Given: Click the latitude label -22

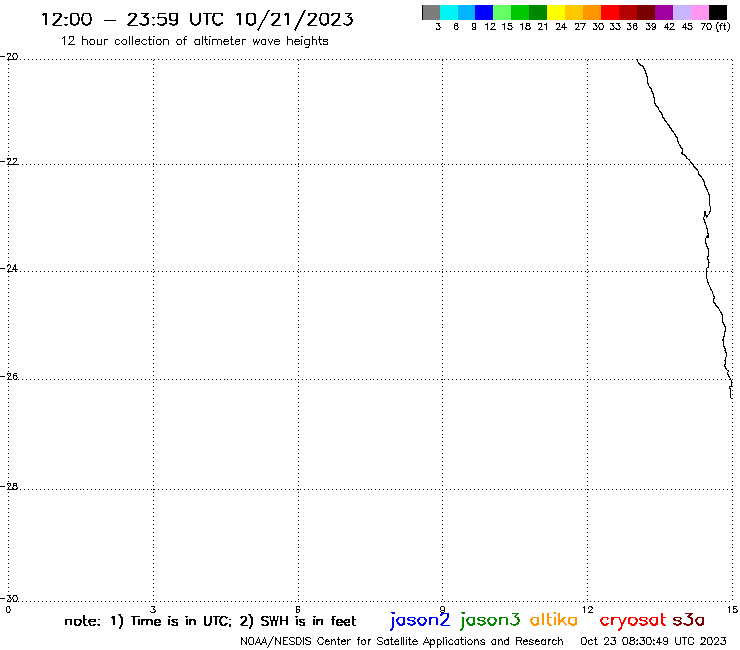Looking at the screenshot, I should click(x=9, y=162).
